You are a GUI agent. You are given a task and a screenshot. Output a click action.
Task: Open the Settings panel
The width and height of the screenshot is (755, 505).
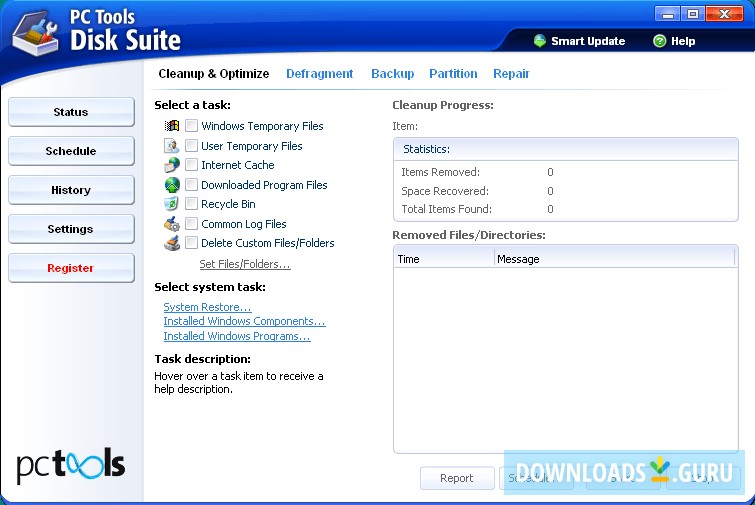[x=71, y=229]
